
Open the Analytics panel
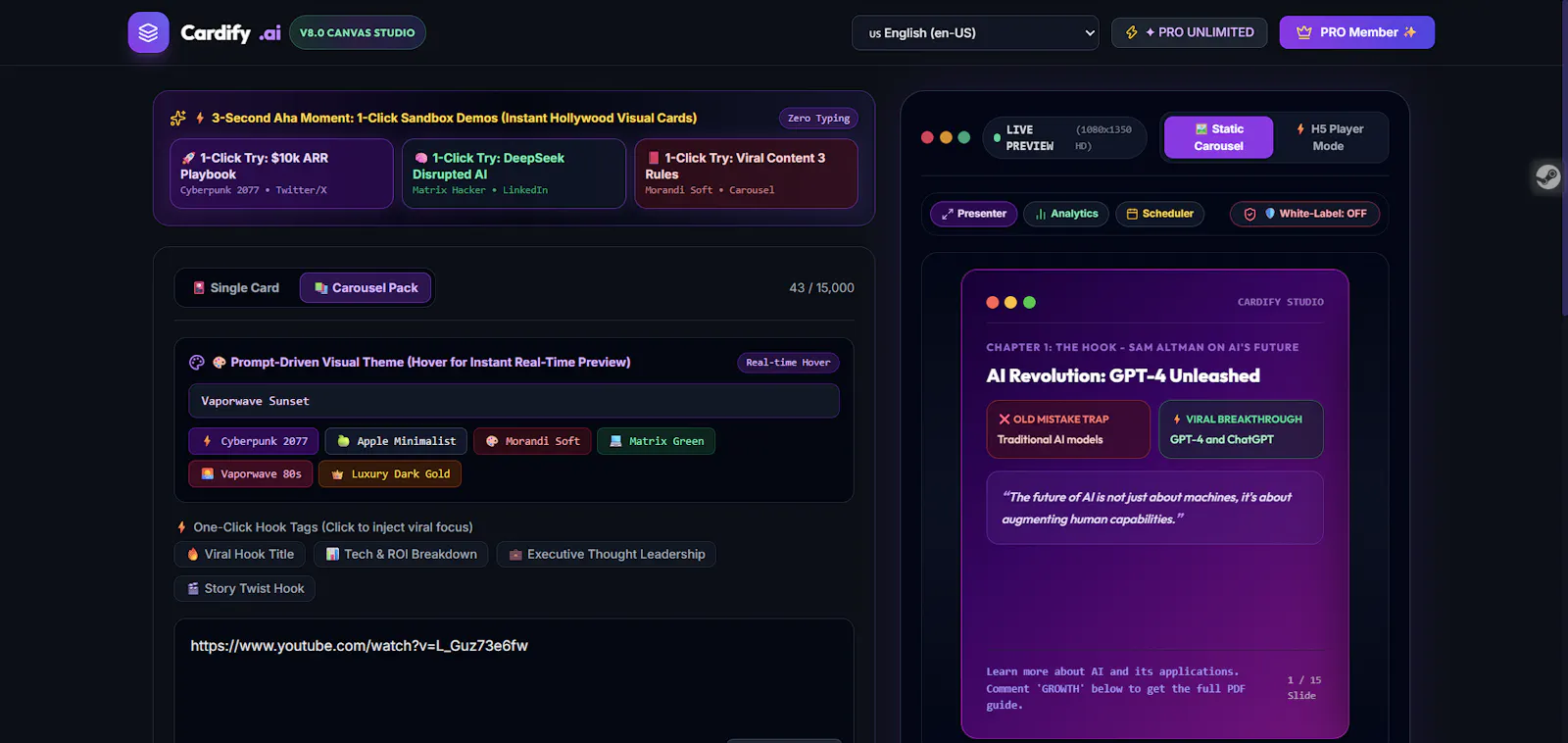click(1066, 214)
